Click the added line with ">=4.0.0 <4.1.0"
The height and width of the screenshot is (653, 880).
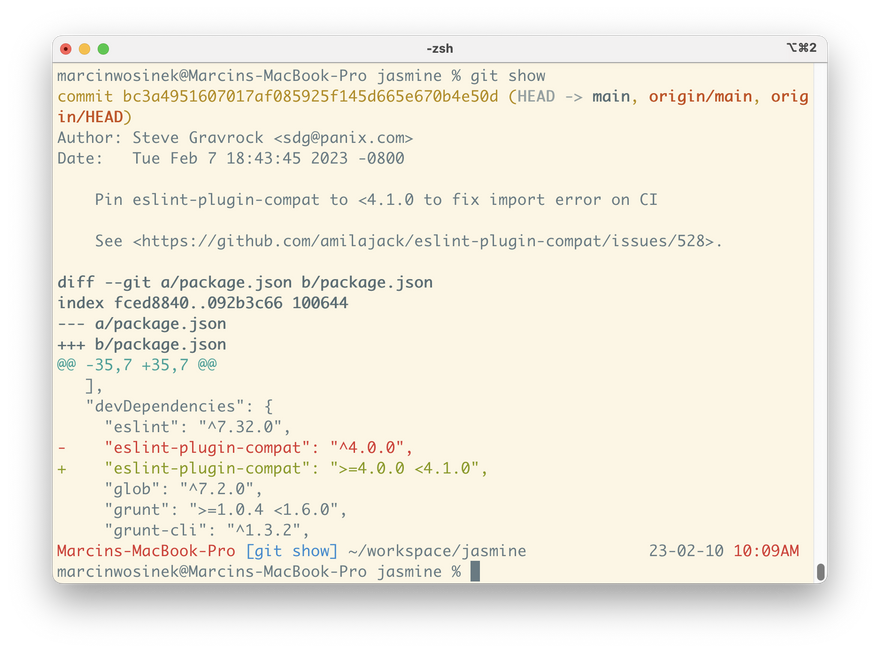coord(272,468)
